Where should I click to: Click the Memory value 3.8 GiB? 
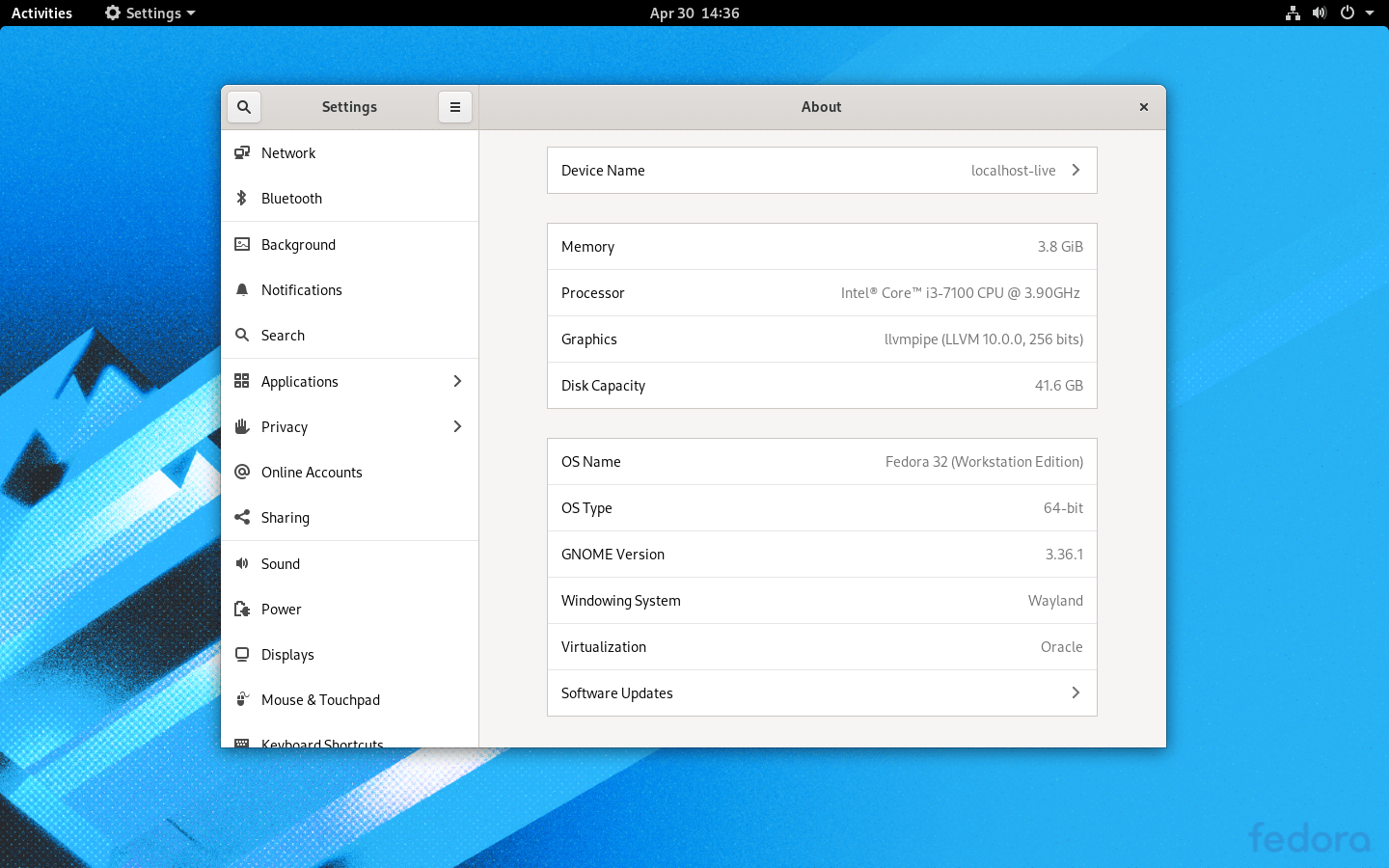point(1060,246)
